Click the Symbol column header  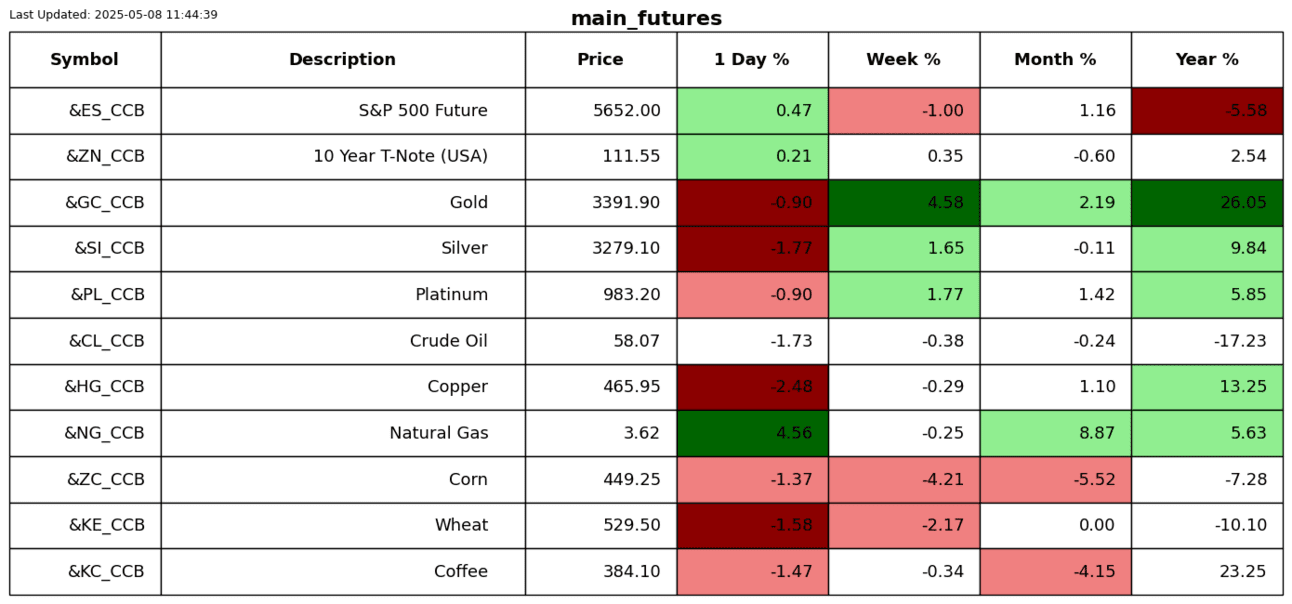click(x=85, y=60)
